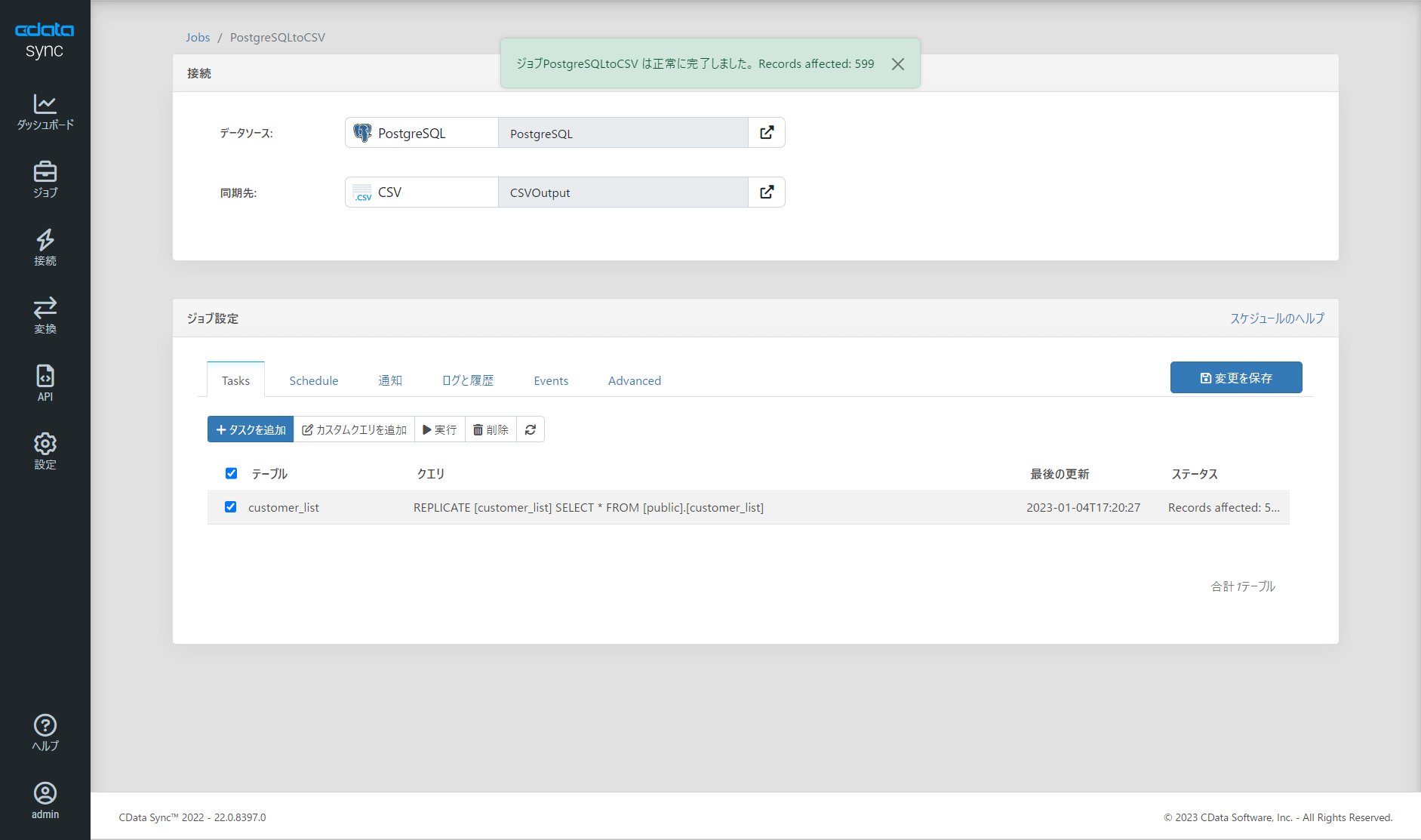The image size is (1421, 840).
Task: Open the スケジュールのヘルプ link
Action: [1277, 318]
